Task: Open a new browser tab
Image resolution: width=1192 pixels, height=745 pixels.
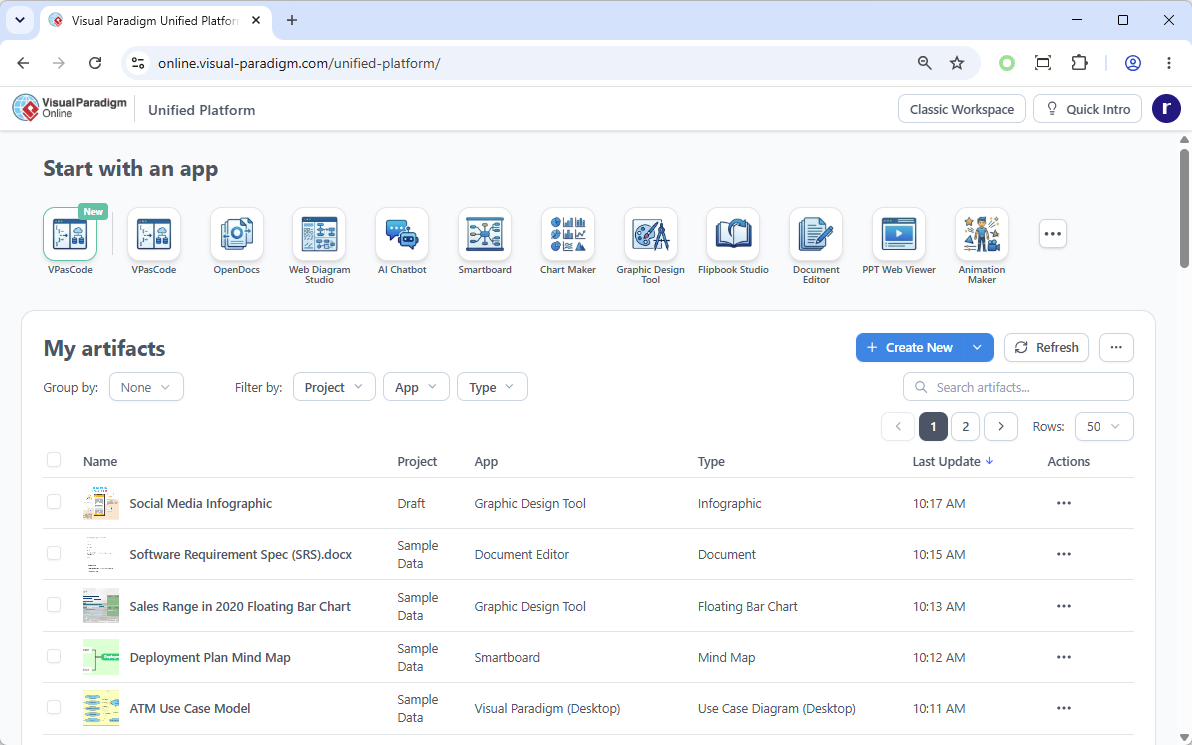Action: point(292,21)
